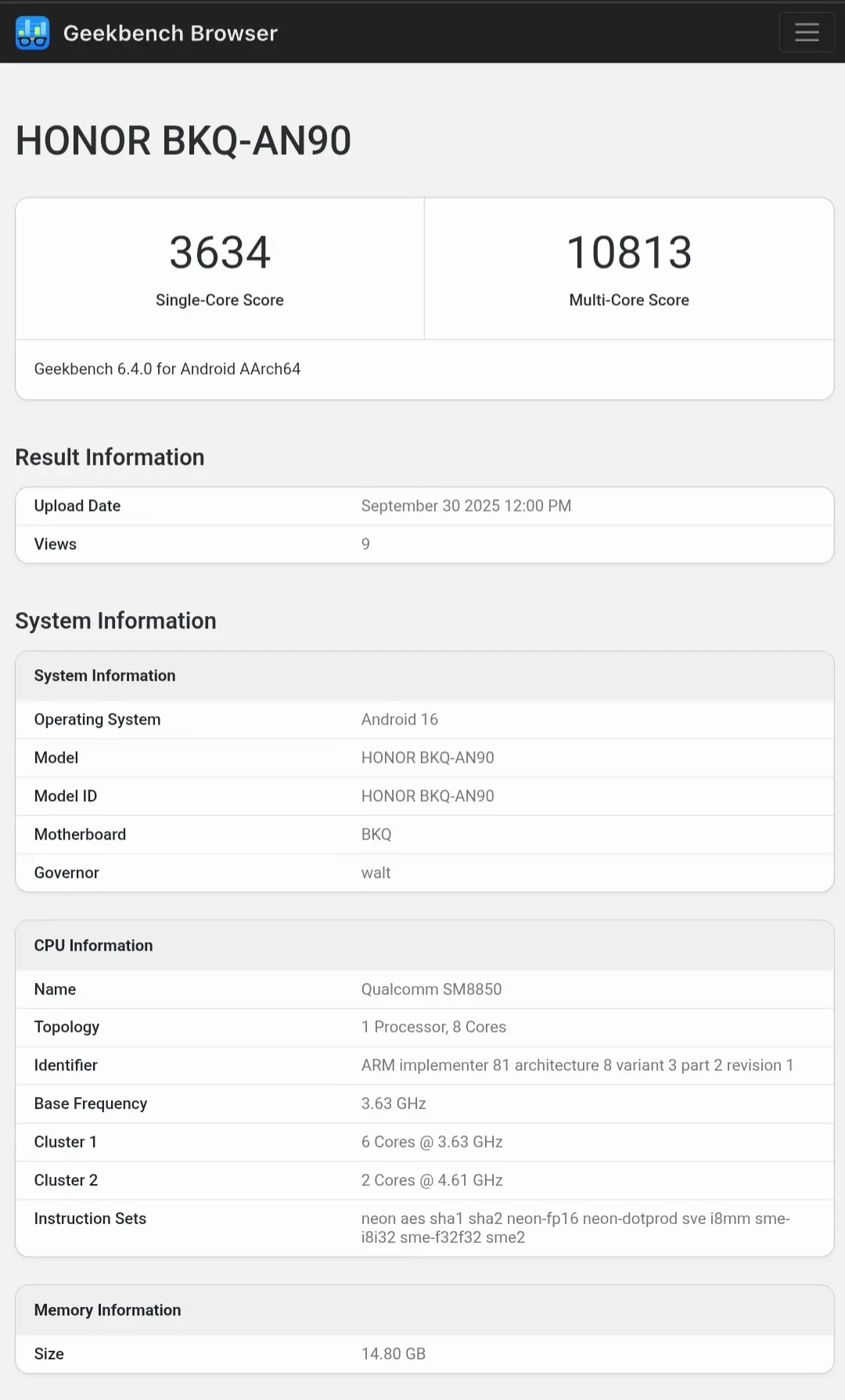Screen dimensions: 845x1400
Task: Select the Motherboard value BKQ
Action: point(376,834)
